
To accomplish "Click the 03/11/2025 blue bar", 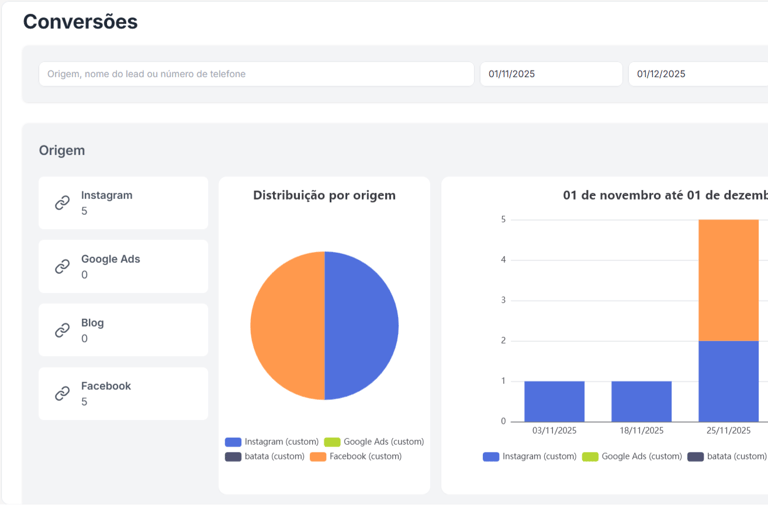I will (554, 401).
